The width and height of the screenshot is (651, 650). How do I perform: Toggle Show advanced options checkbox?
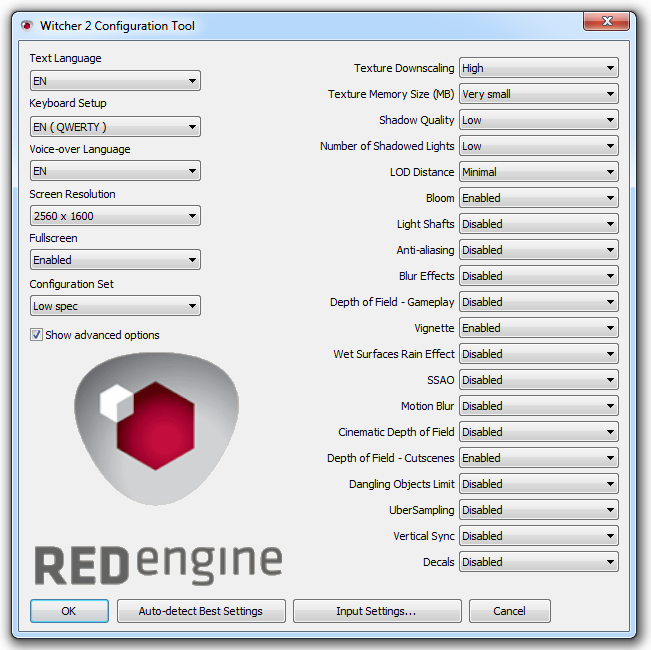pos(36,335)
